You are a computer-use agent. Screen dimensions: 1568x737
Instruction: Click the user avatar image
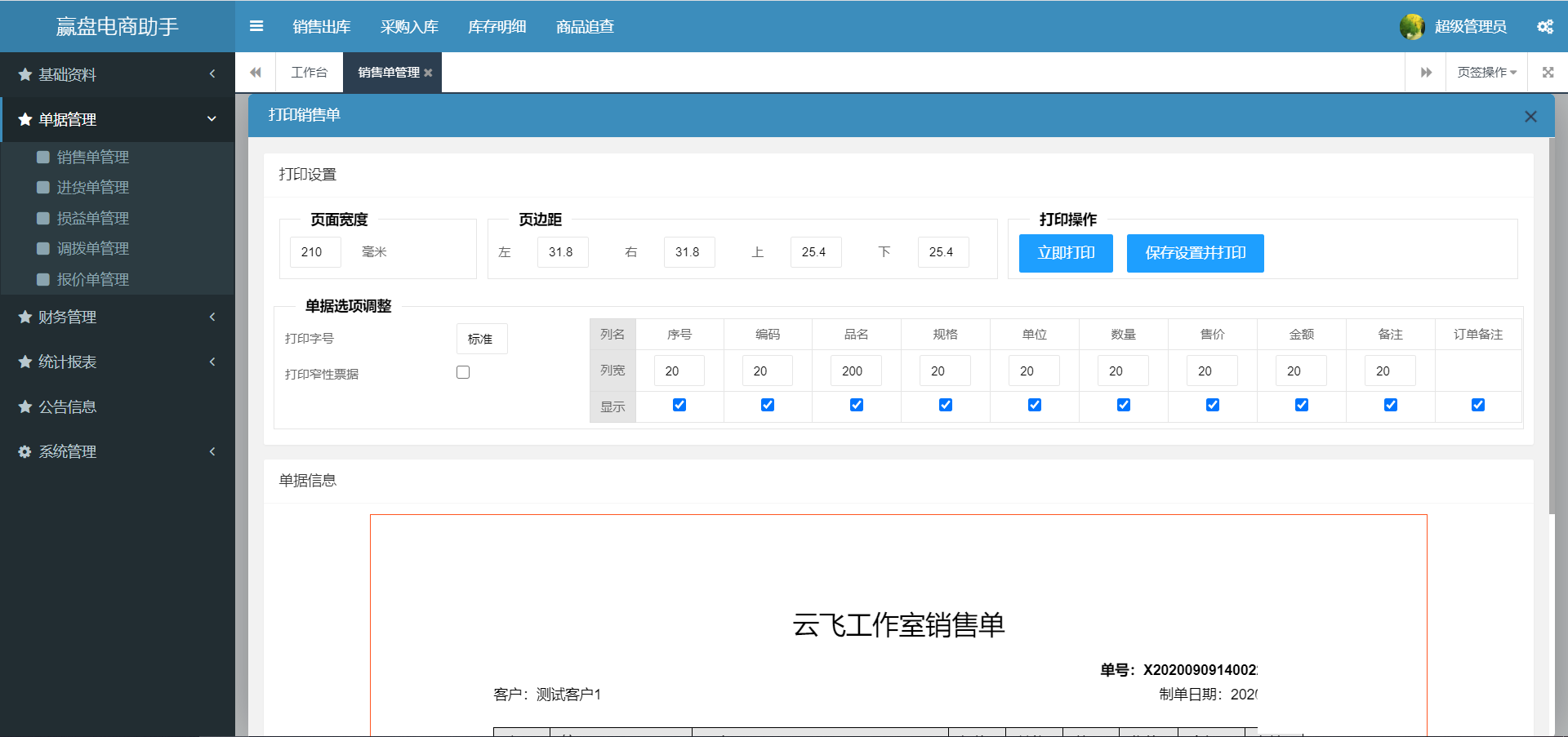pyautogui.click(x=1412, y=27)
